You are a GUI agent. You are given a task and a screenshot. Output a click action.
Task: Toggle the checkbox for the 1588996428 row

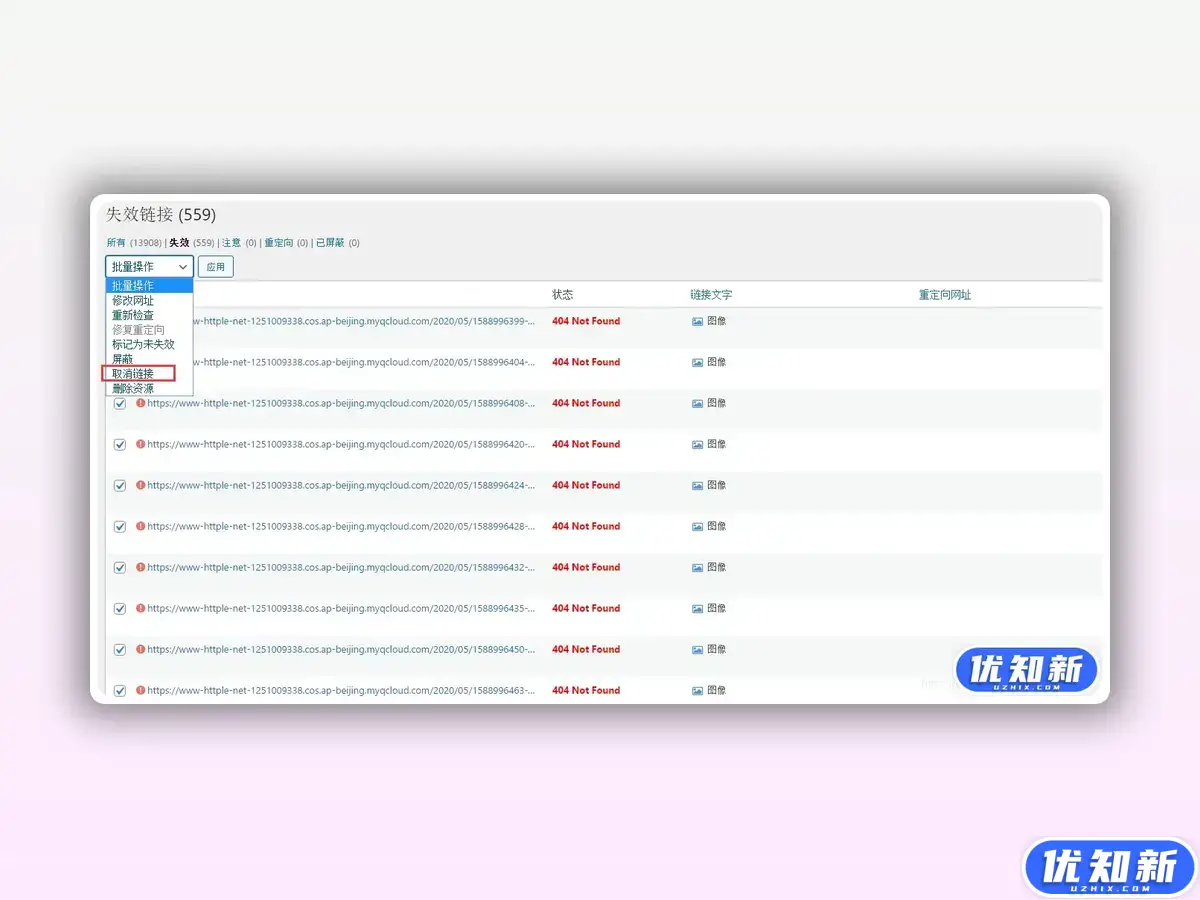tap(120, 527)
